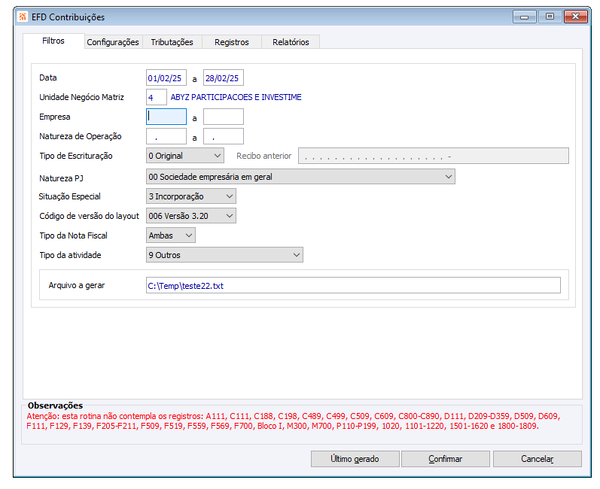Expand the Natureza PJ dropdown
Screen dimensions: 600x489
(x=300, y=177)
